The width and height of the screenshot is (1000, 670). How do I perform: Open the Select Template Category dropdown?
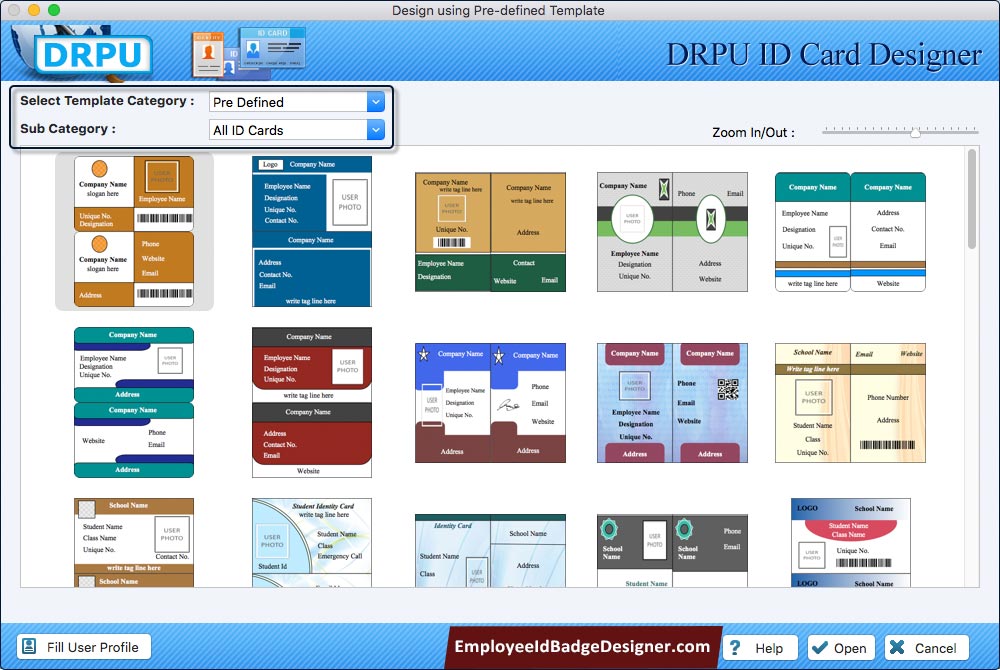297,102
